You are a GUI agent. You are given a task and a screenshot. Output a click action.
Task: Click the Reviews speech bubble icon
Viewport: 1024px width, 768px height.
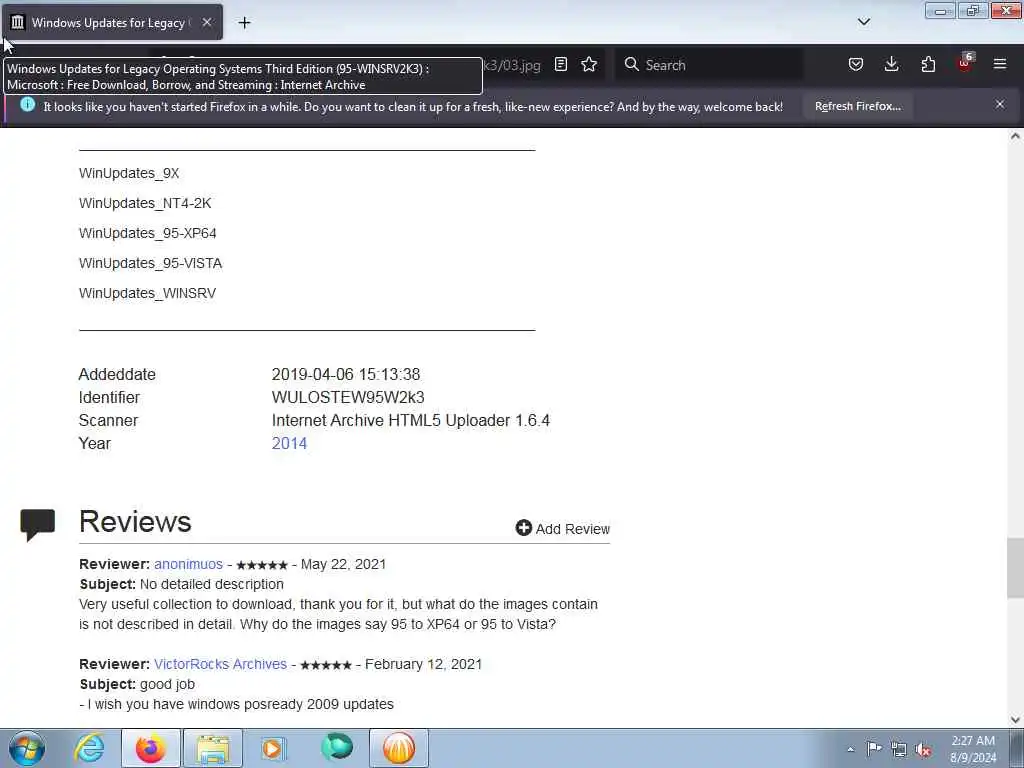37,524
